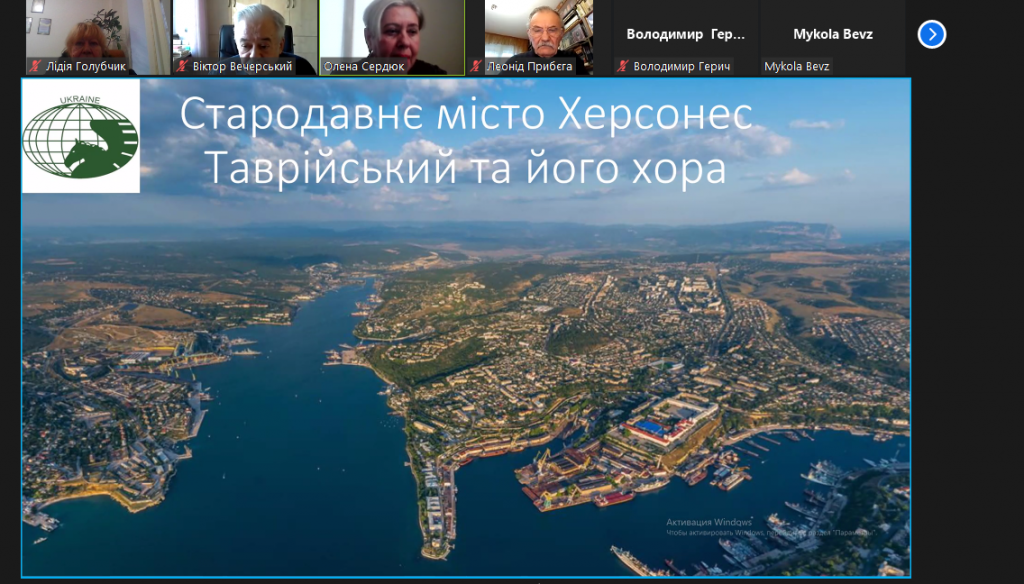
Task: Select Mykola Bevz's video tile
Action: click(x=834, y=38)
